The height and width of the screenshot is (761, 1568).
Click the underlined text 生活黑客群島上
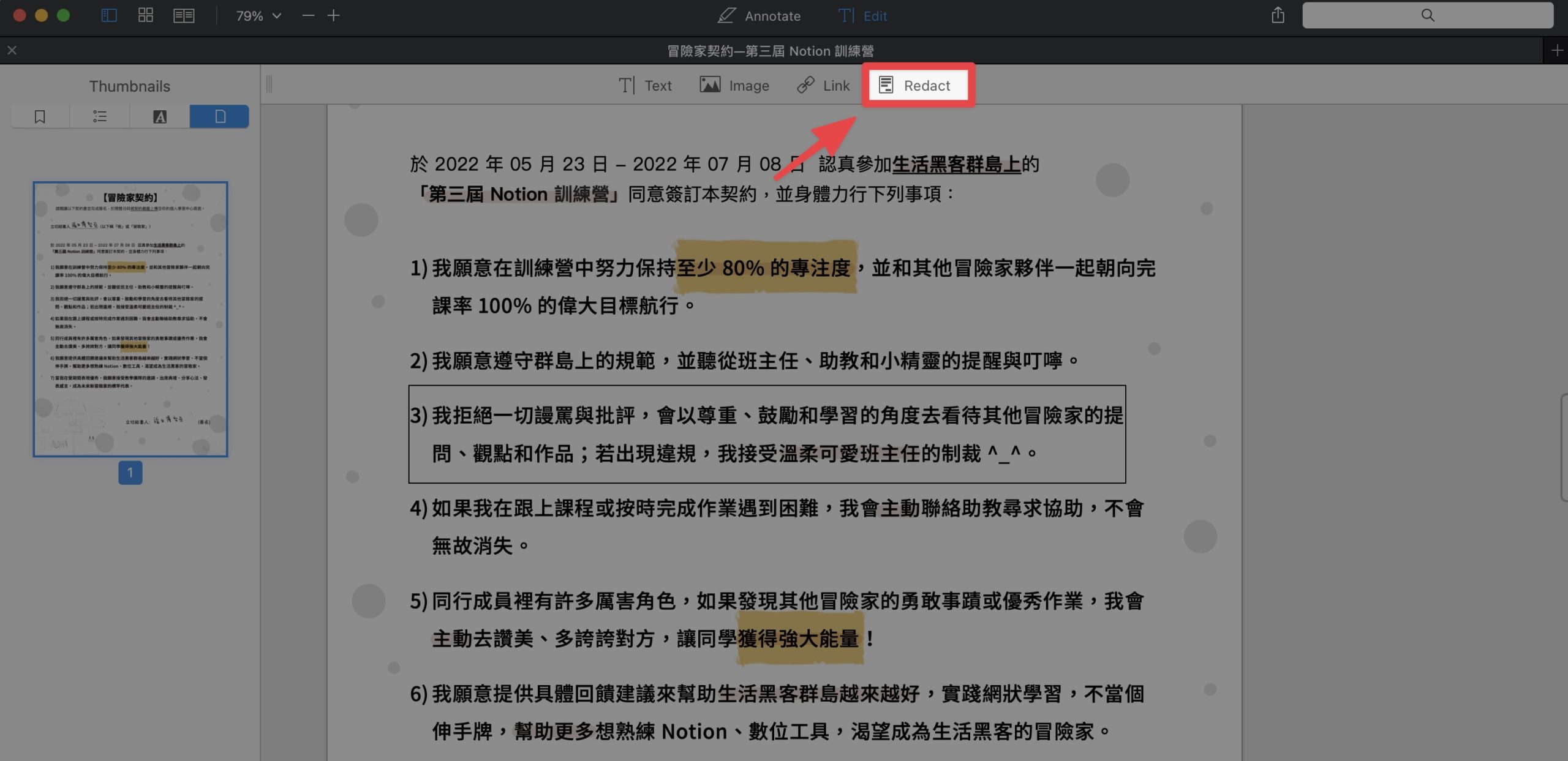click(x=956, y=164)
